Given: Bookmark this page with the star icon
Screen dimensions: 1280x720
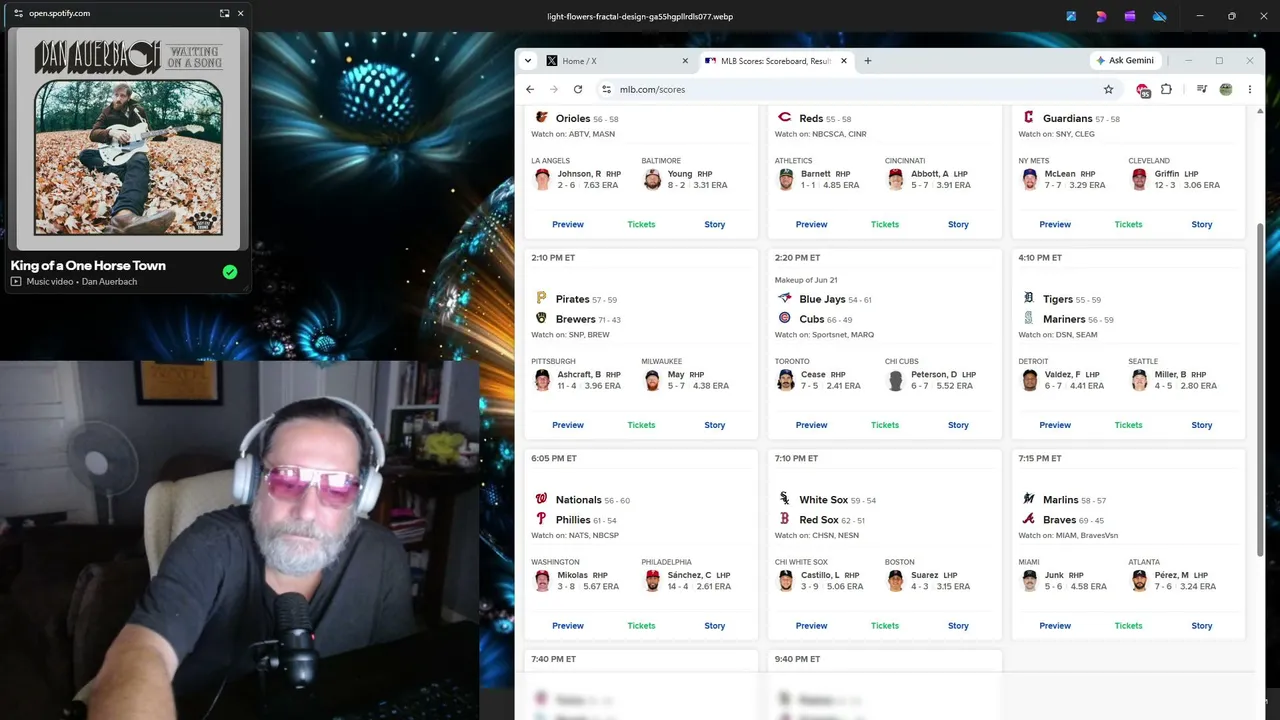Looking at the screenshot, I should [1108, 89].
